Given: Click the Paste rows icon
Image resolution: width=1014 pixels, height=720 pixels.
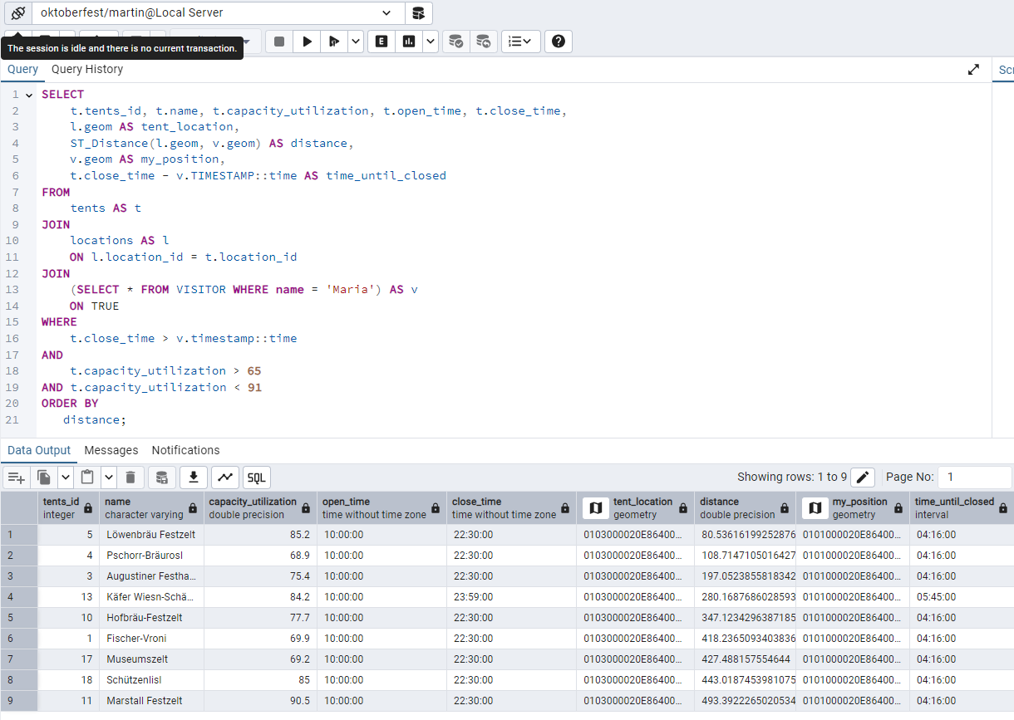Looking at the screenshot, I should (x=87, y=477).
